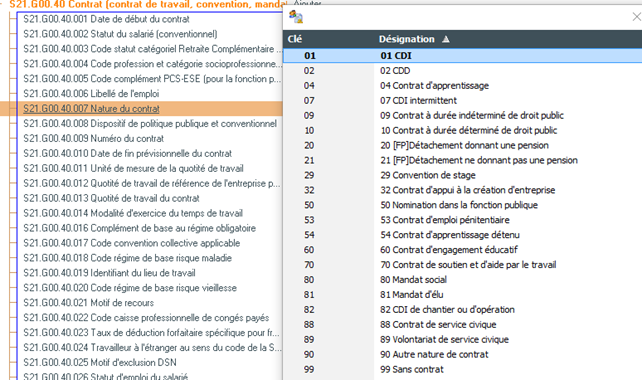
Task: Select highlighted S21.G00.40.007 Nature du contrat
Action: [91, 109]
